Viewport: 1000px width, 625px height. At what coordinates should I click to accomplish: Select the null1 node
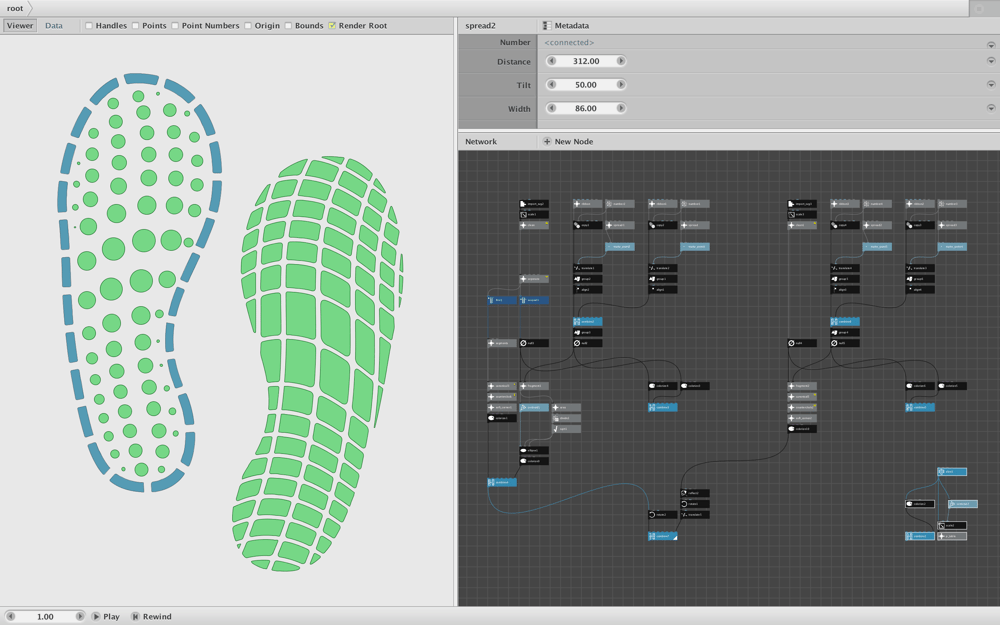tap(534, 343)
